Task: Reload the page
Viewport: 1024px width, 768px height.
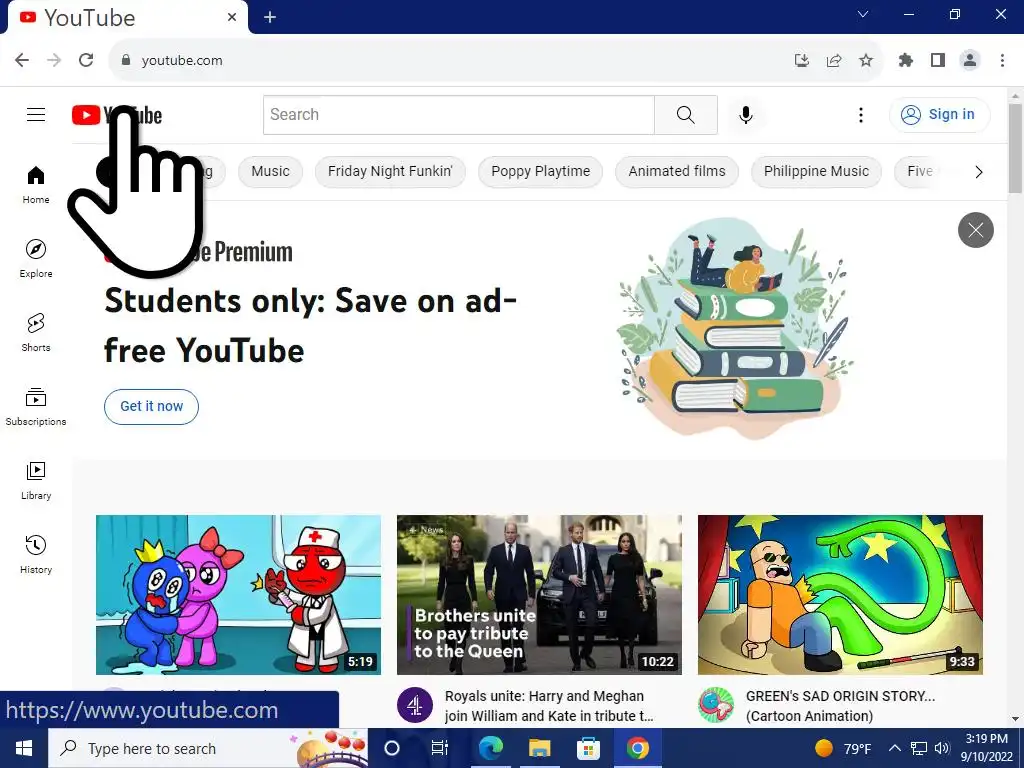Action: [86, 60]
